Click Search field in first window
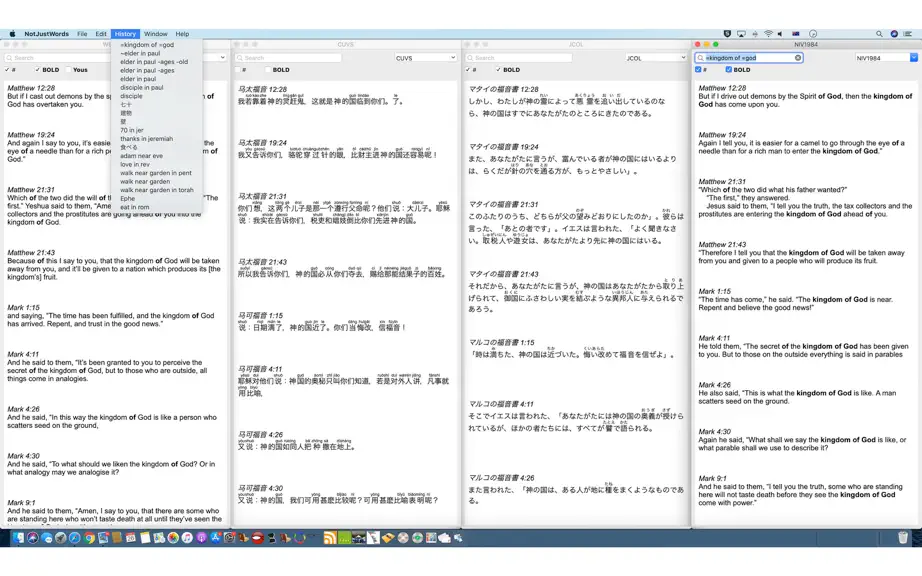Screen dimensions: 922x576 [x=58, y=58]
